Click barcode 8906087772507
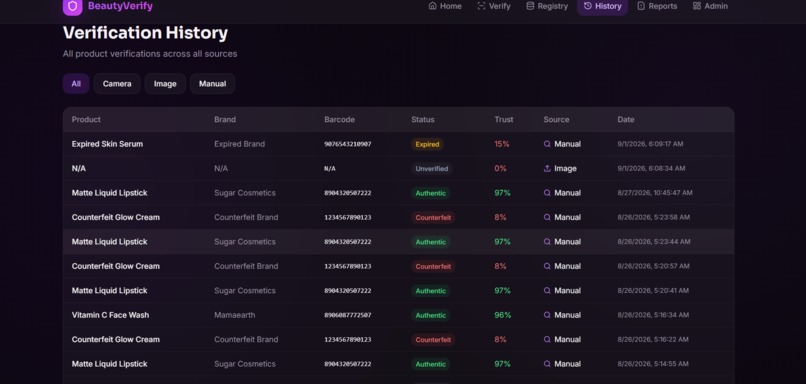806x384 pixels. tap(347, 315)
